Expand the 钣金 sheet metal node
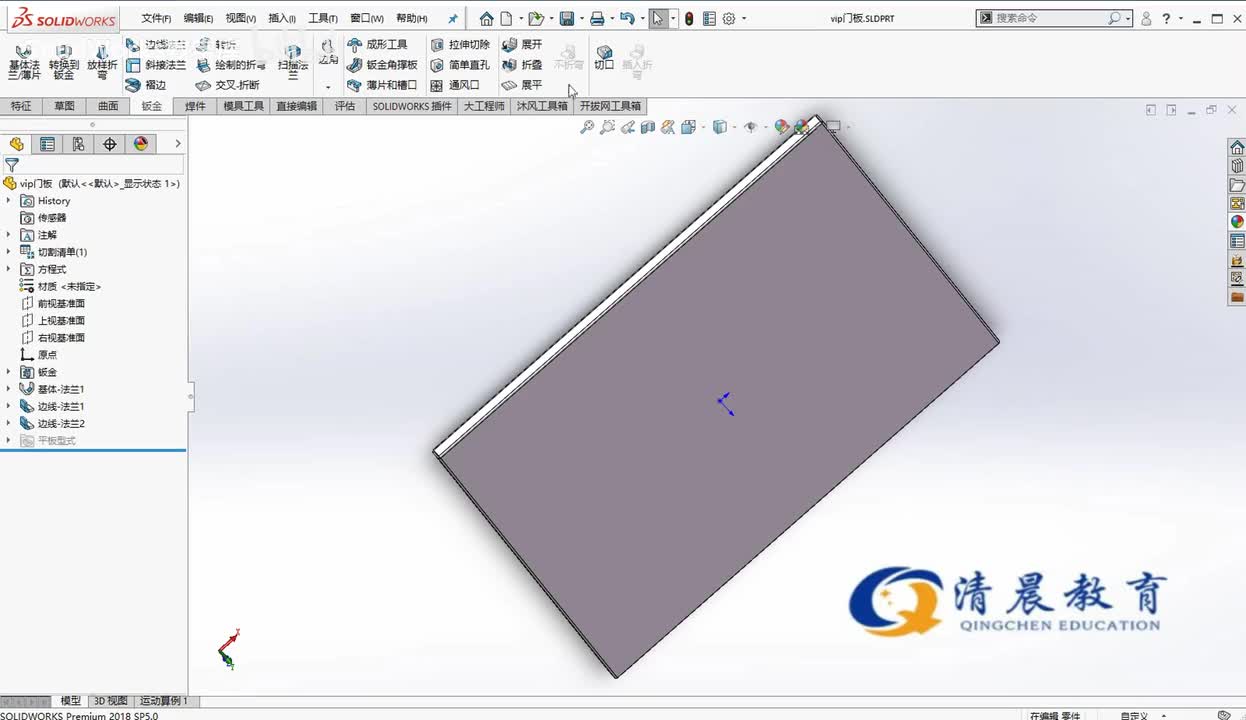Screen dimensions: 1246x720 [x=9, y=372]
